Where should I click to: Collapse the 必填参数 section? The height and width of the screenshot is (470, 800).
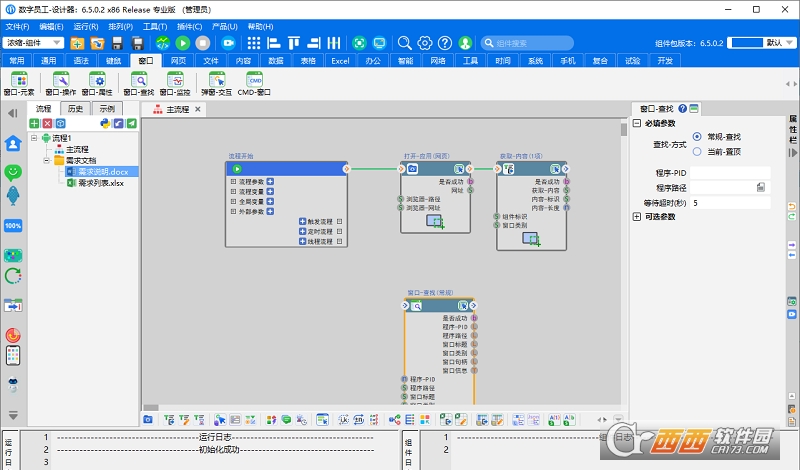click(x=637, y=123)
